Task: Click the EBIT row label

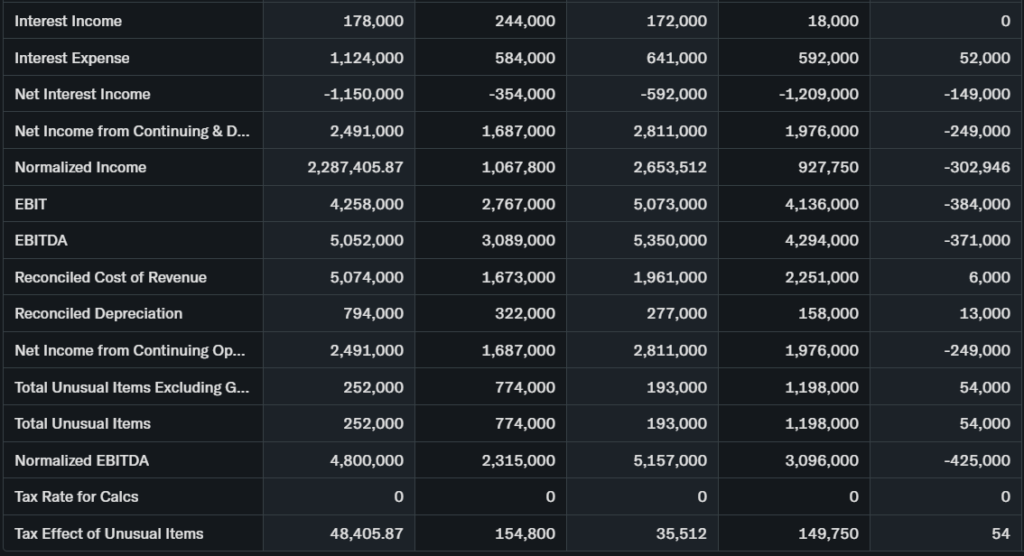Action: (31, 204)
